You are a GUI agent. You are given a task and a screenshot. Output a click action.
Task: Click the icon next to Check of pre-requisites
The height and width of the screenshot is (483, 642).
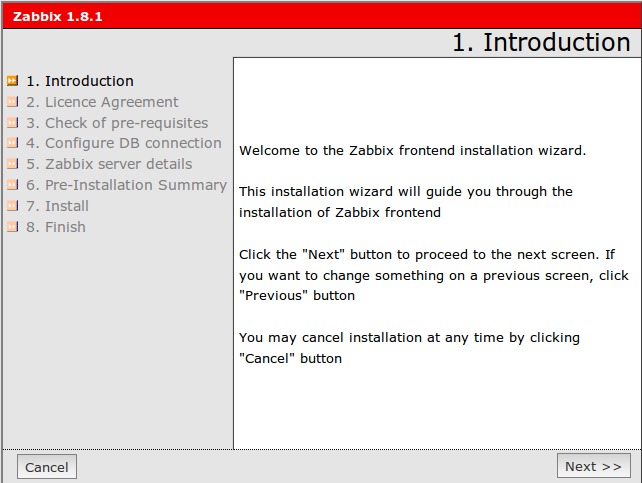(13, 123)
